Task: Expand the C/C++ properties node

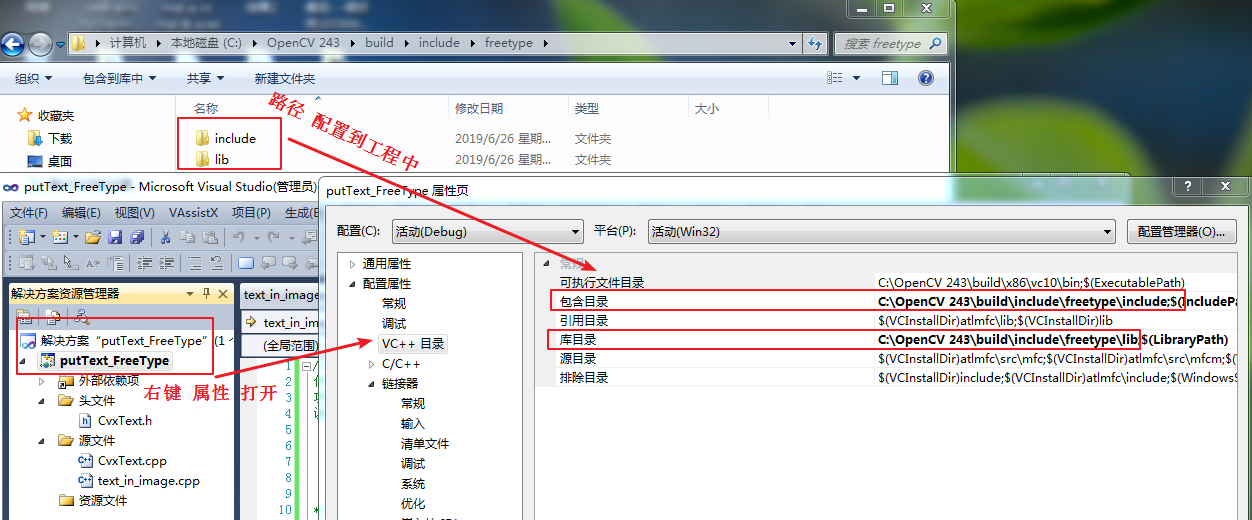Action: 372,364
